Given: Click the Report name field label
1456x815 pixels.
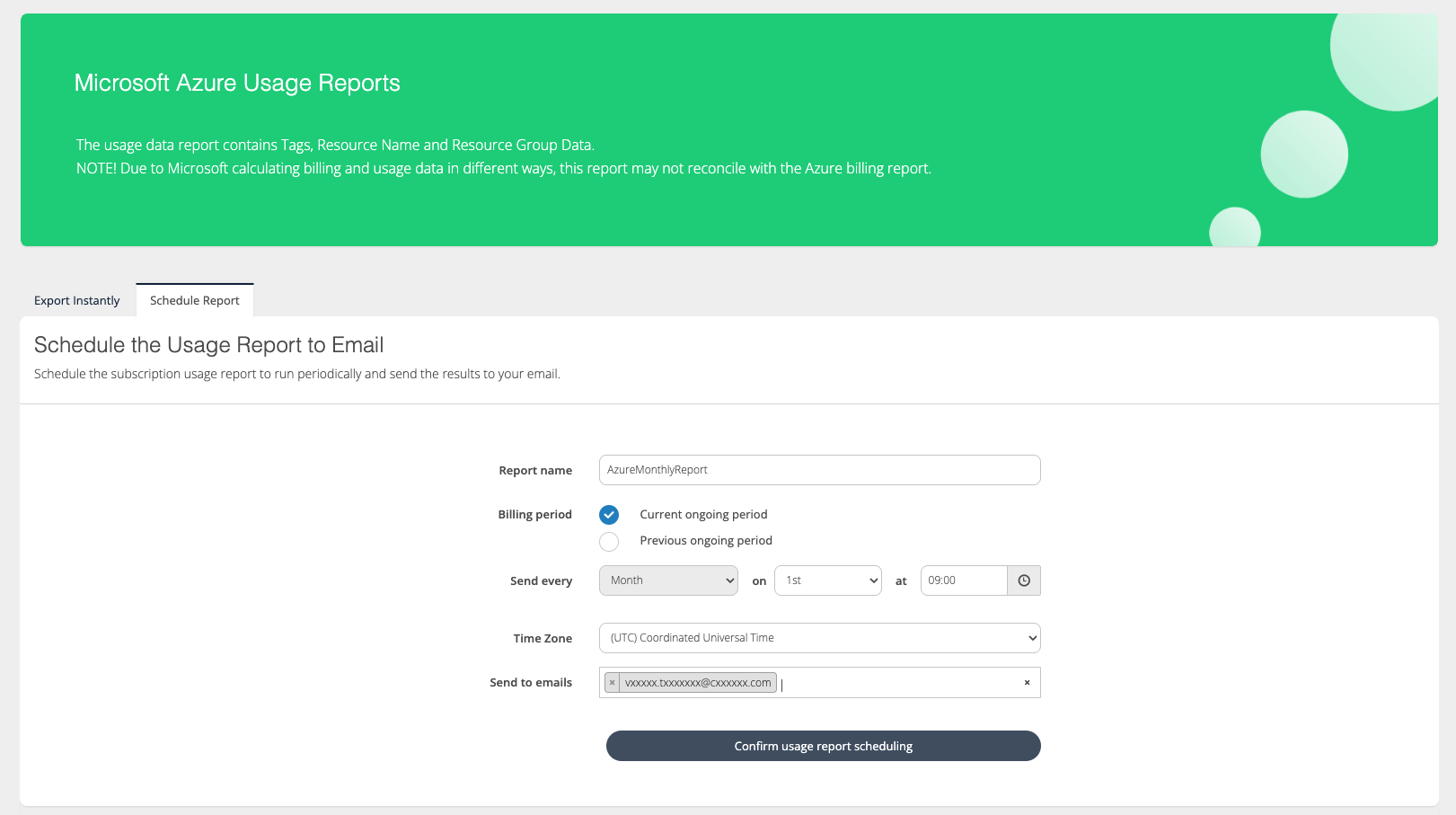Looking at the screenshot, I should [x=535, y=471].
